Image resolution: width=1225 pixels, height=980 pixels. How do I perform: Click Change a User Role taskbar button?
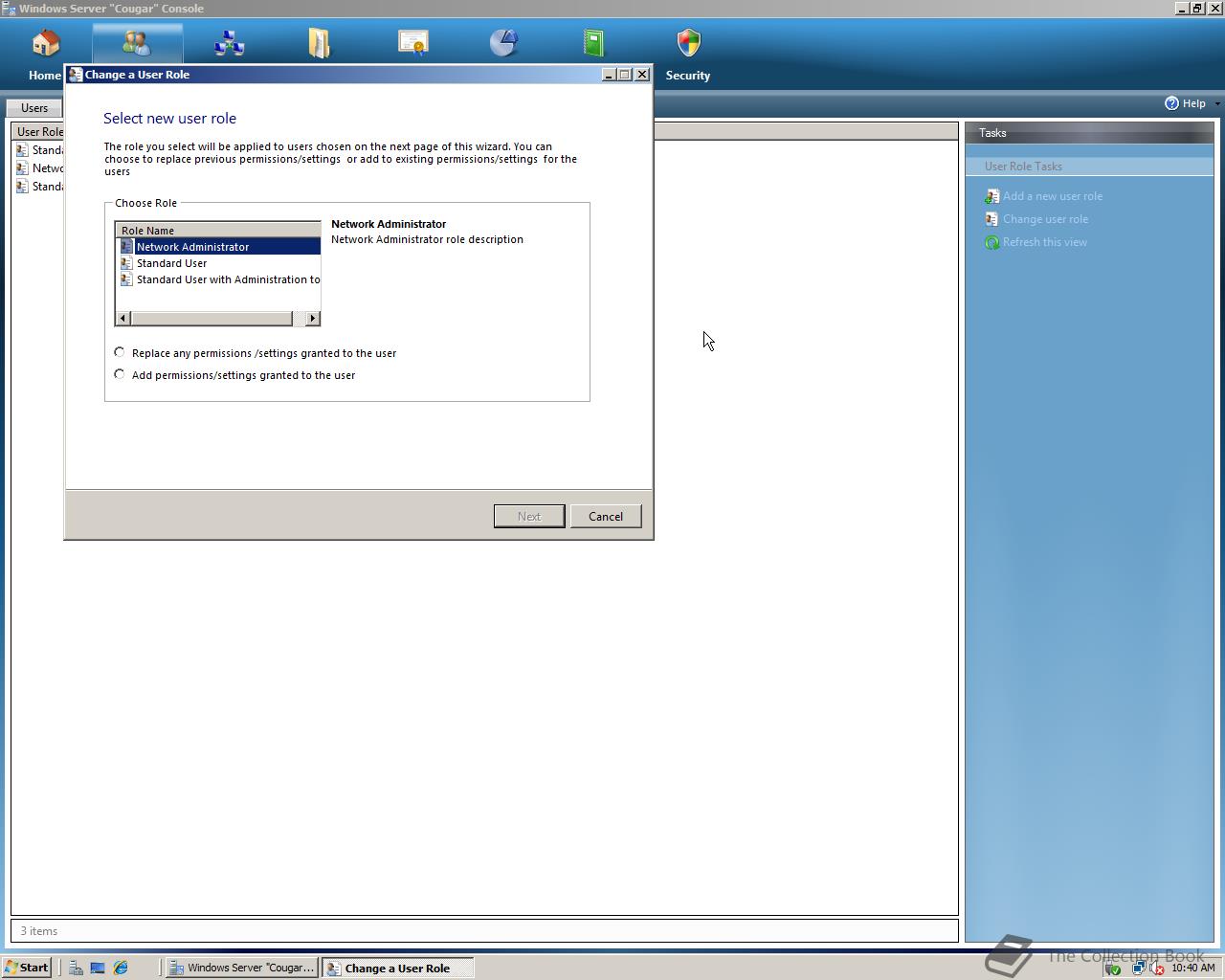point(398,968)
